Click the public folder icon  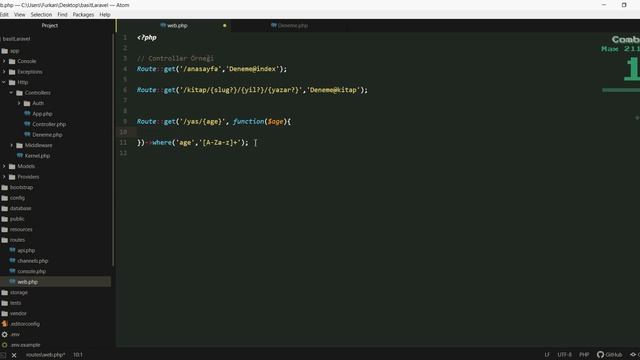[4, 219]
